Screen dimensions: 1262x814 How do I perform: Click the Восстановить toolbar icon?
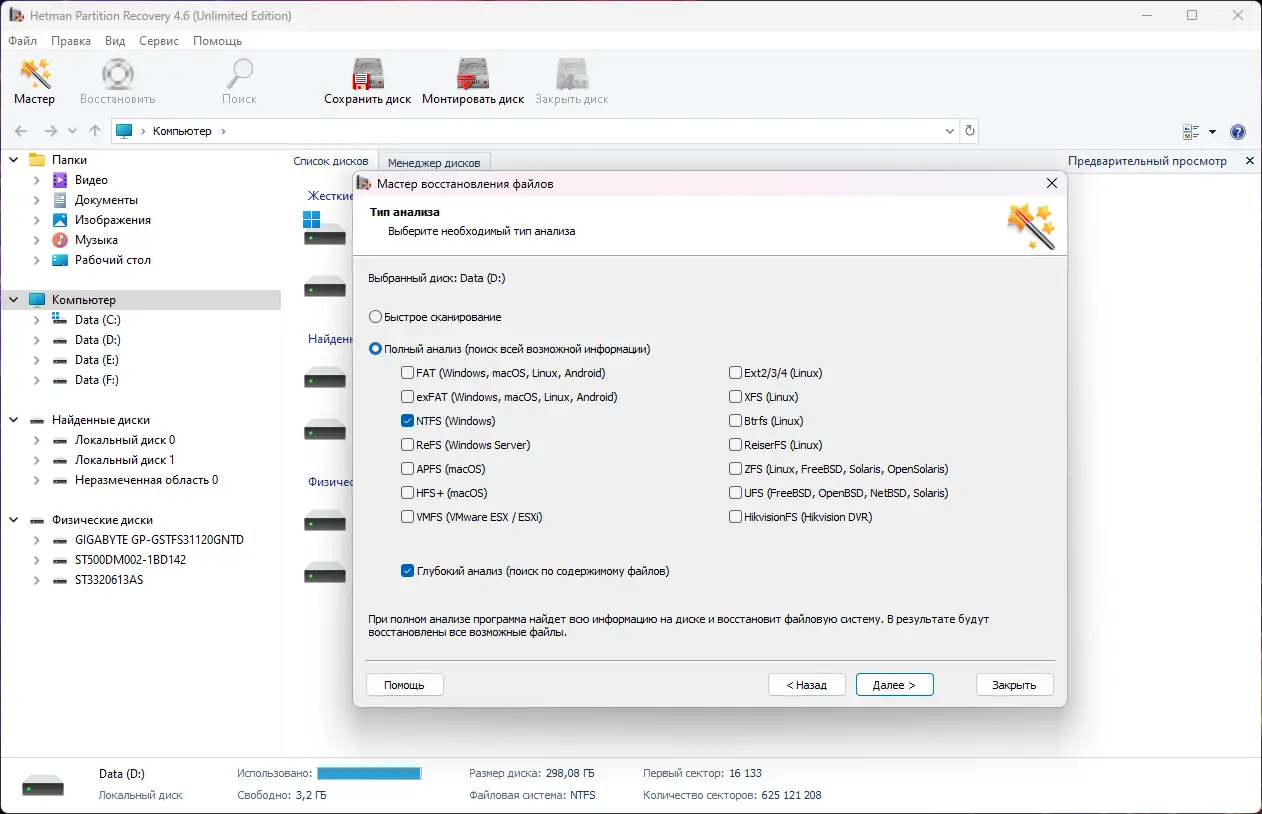[x=118, y=75]
